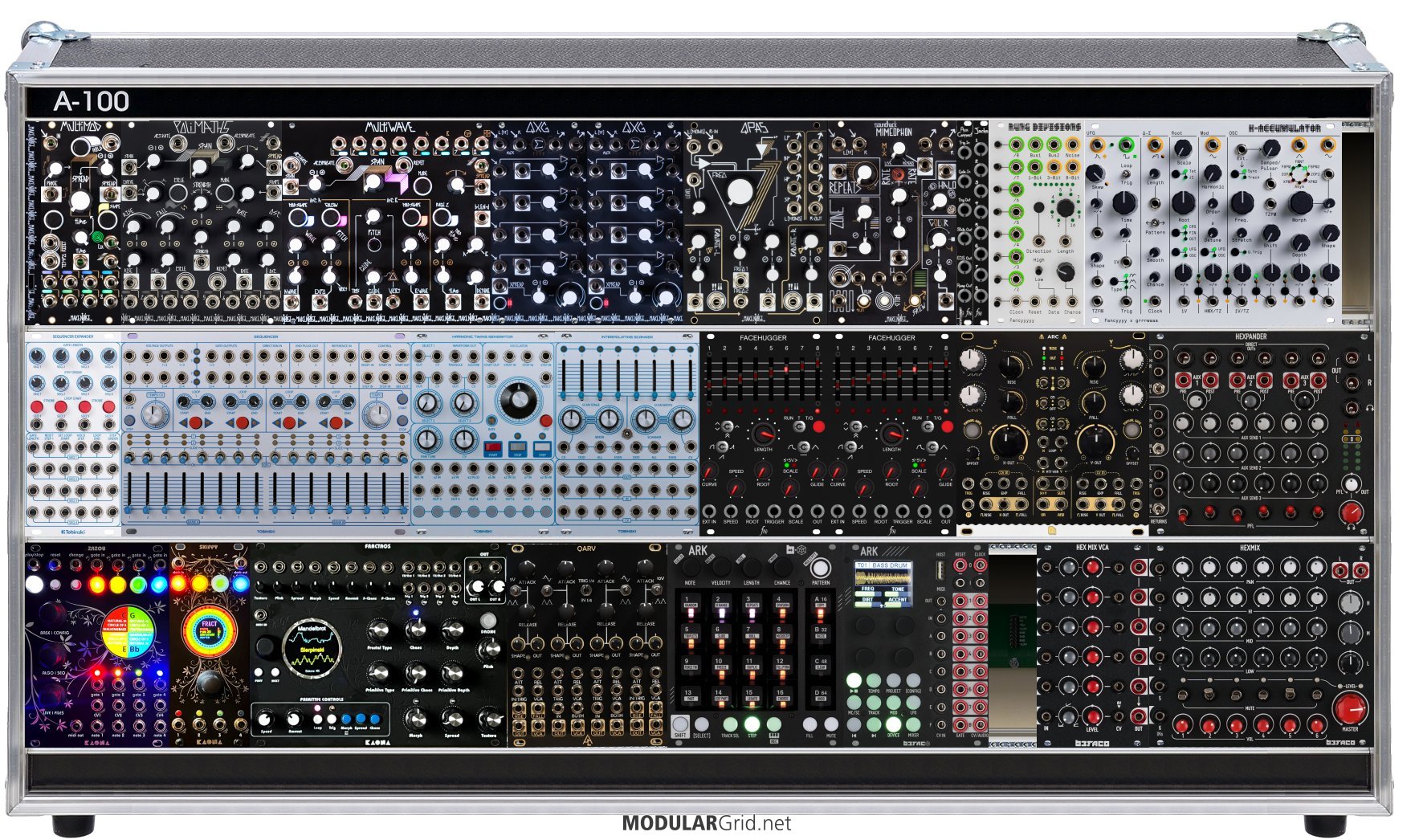Viewport: 1415px width, 840px height.
Task: Open MIXER with its ARK button
Action: click(x=913, y=724)
